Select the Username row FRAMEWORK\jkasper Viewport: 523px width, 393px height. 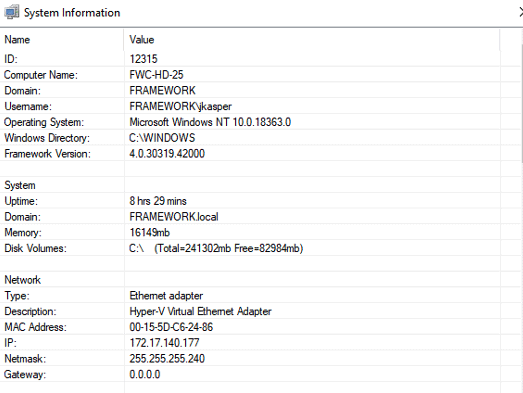[250, 106]
